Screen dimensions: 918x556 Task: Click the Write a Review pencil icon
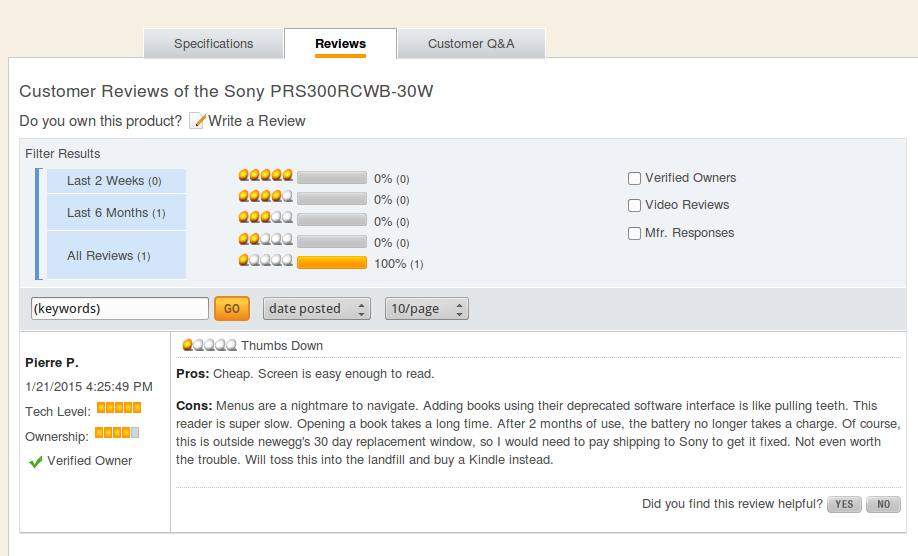197,121
